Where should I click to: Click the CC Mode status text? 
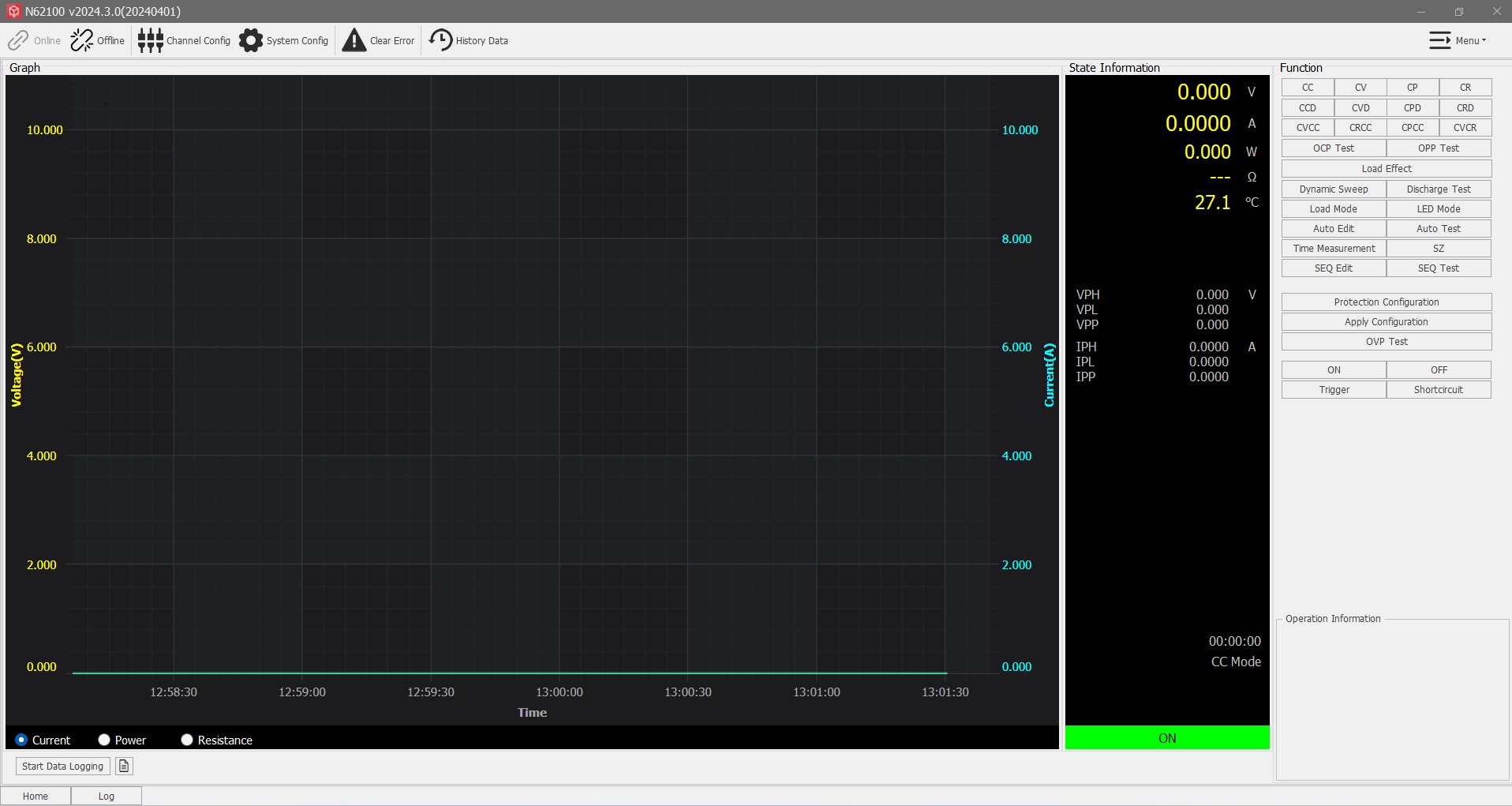click(1236, 662)
